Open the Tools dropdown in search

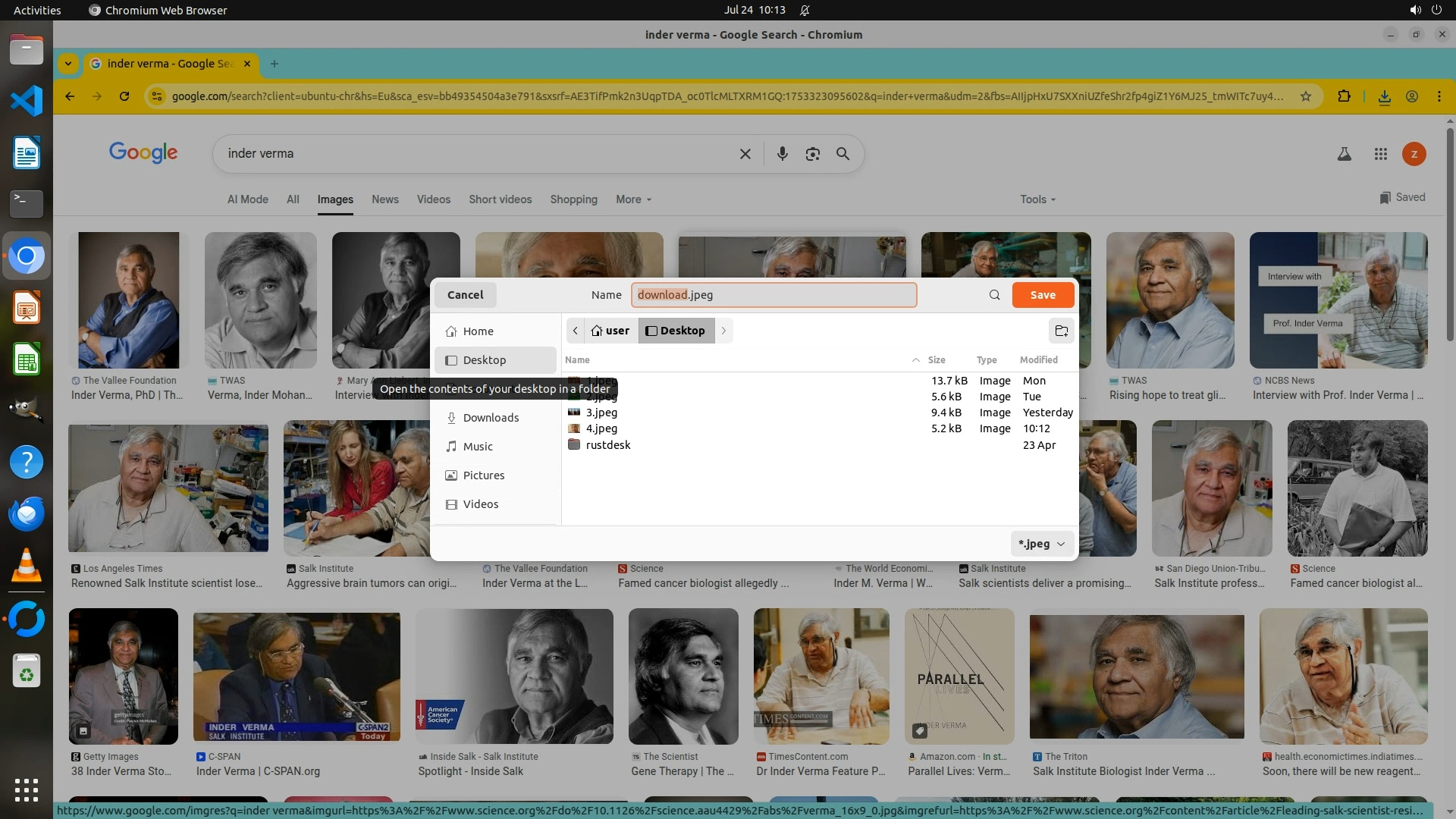[1037, 199]
